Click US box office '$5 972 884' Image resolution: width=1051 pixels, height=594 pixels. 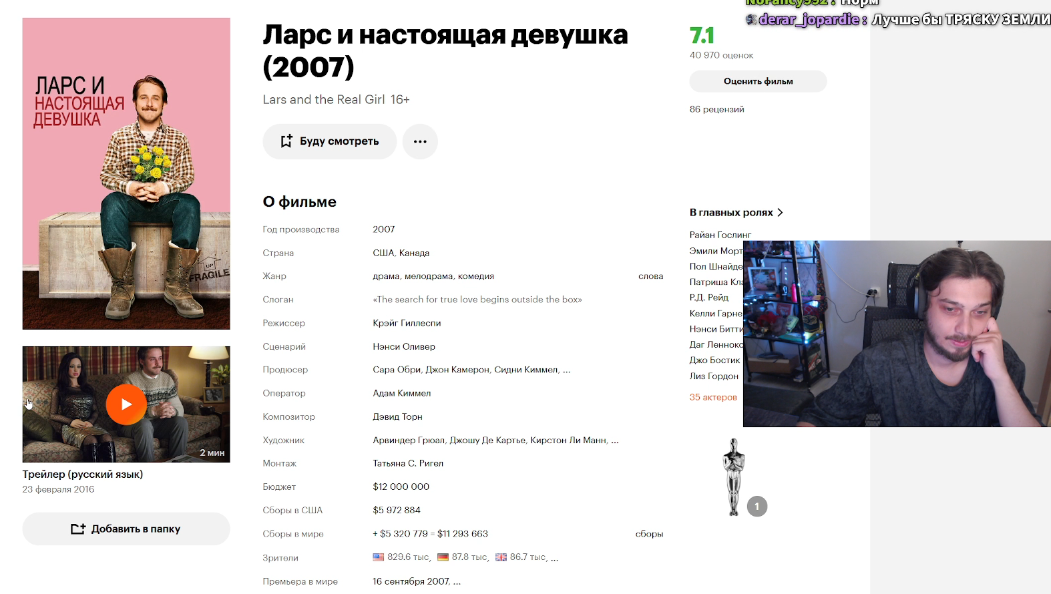click(397, 510)
